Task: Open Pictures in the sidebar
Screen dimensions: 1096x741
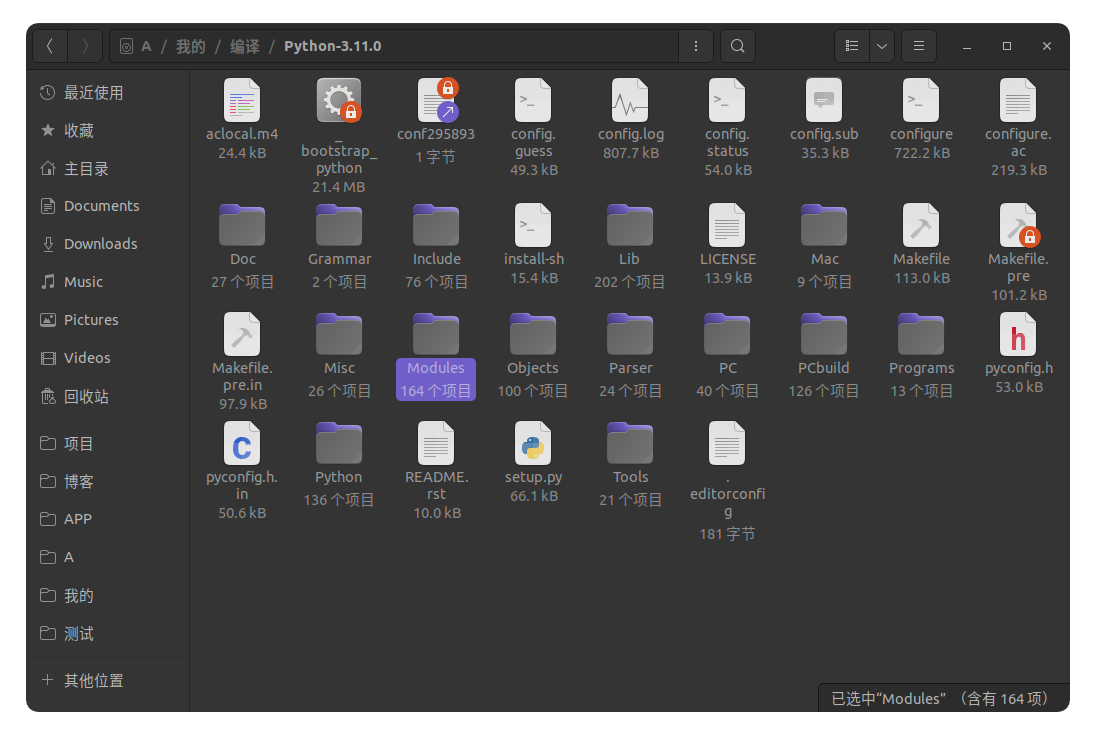Action: [x=108, y=319]
